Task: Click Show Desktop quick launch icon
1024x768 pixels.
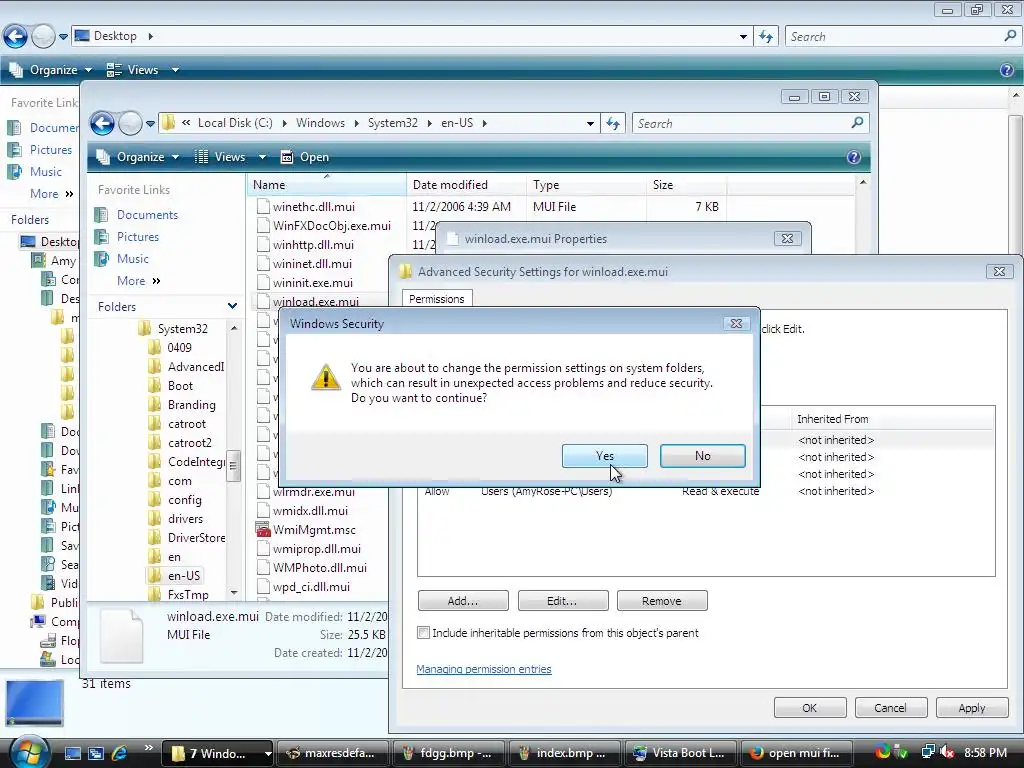Action: tap(72, 753)
